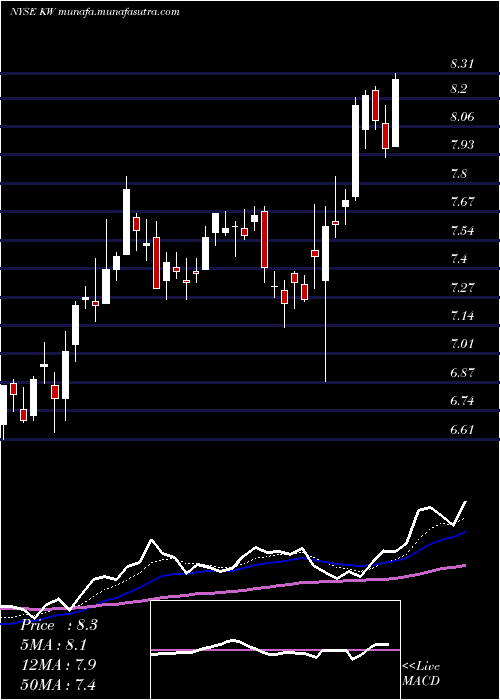Image resolution: width=500 pixels, height=700 pixels.
Task: Click the NYSE KW munafa.munafasutra.com title
Action: pyautogui.click(x=95, y=12)
